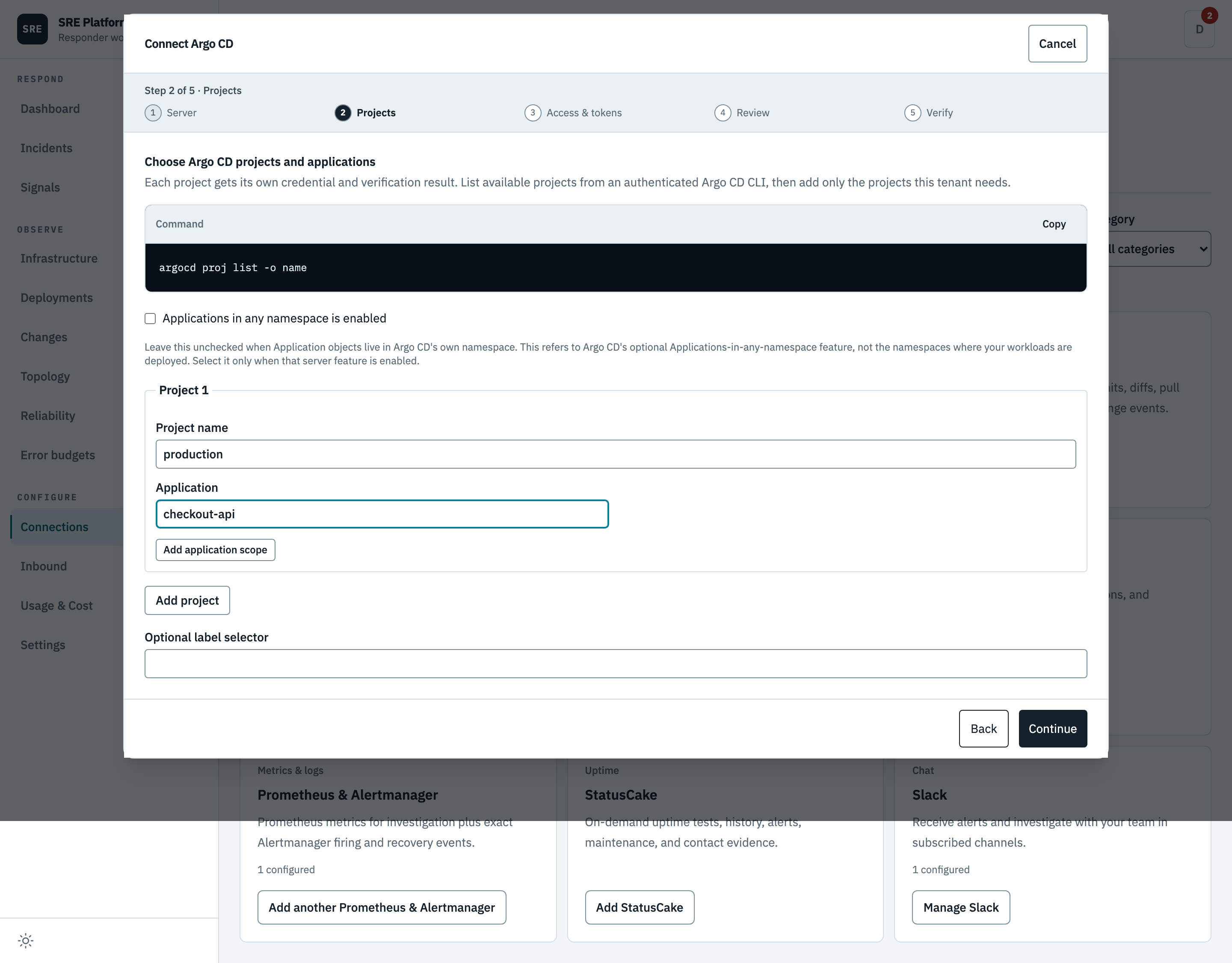The image size is (1232, 963).
Task: Open Signals in the sidebar
Action: [x=40, y=188]
